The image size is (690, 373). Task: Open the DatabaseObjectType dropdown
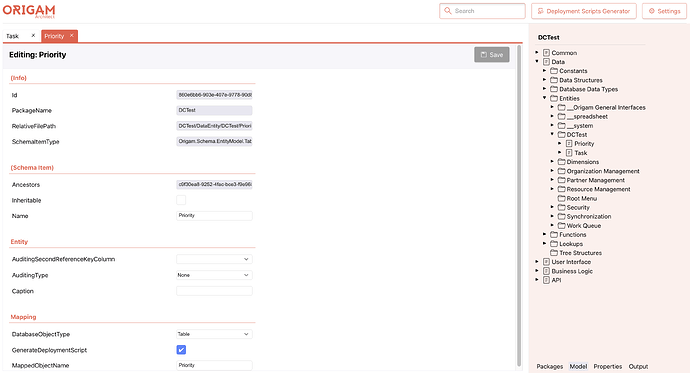214,334
